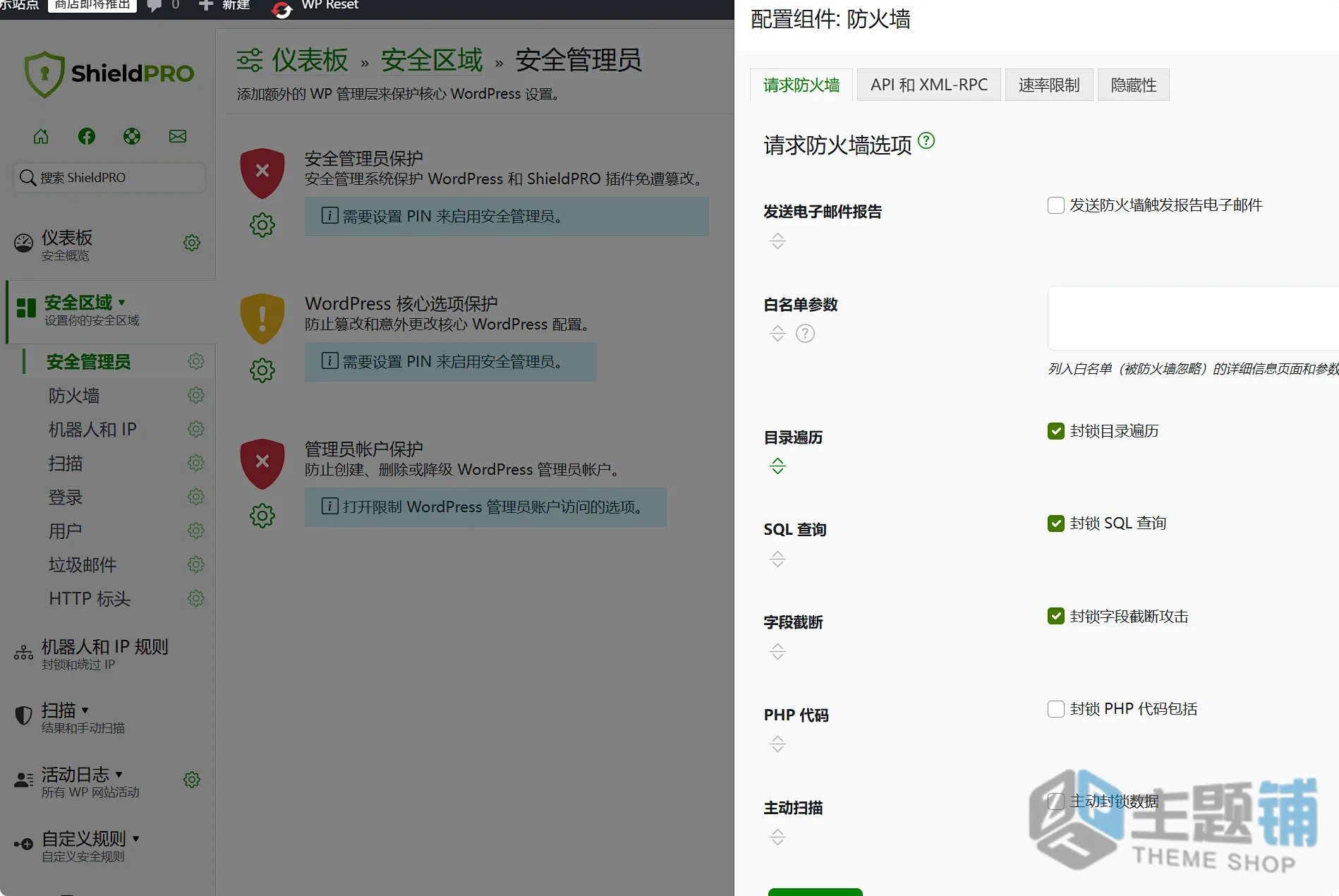The height and width of the screenshot is (896, 1339).
Task: Click gear under WordPress 核心选项保护 shield
Action: tap(262, 370)
